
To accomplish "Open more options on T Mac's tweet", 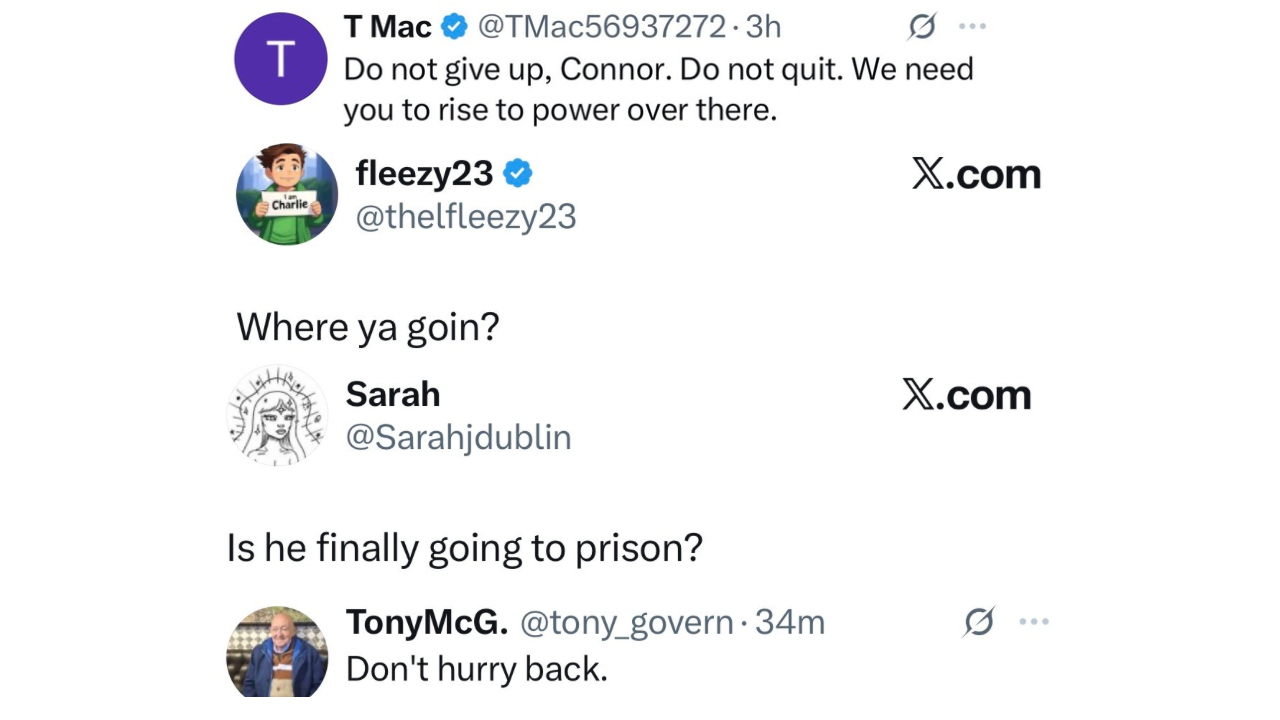I will click(972, 28).
